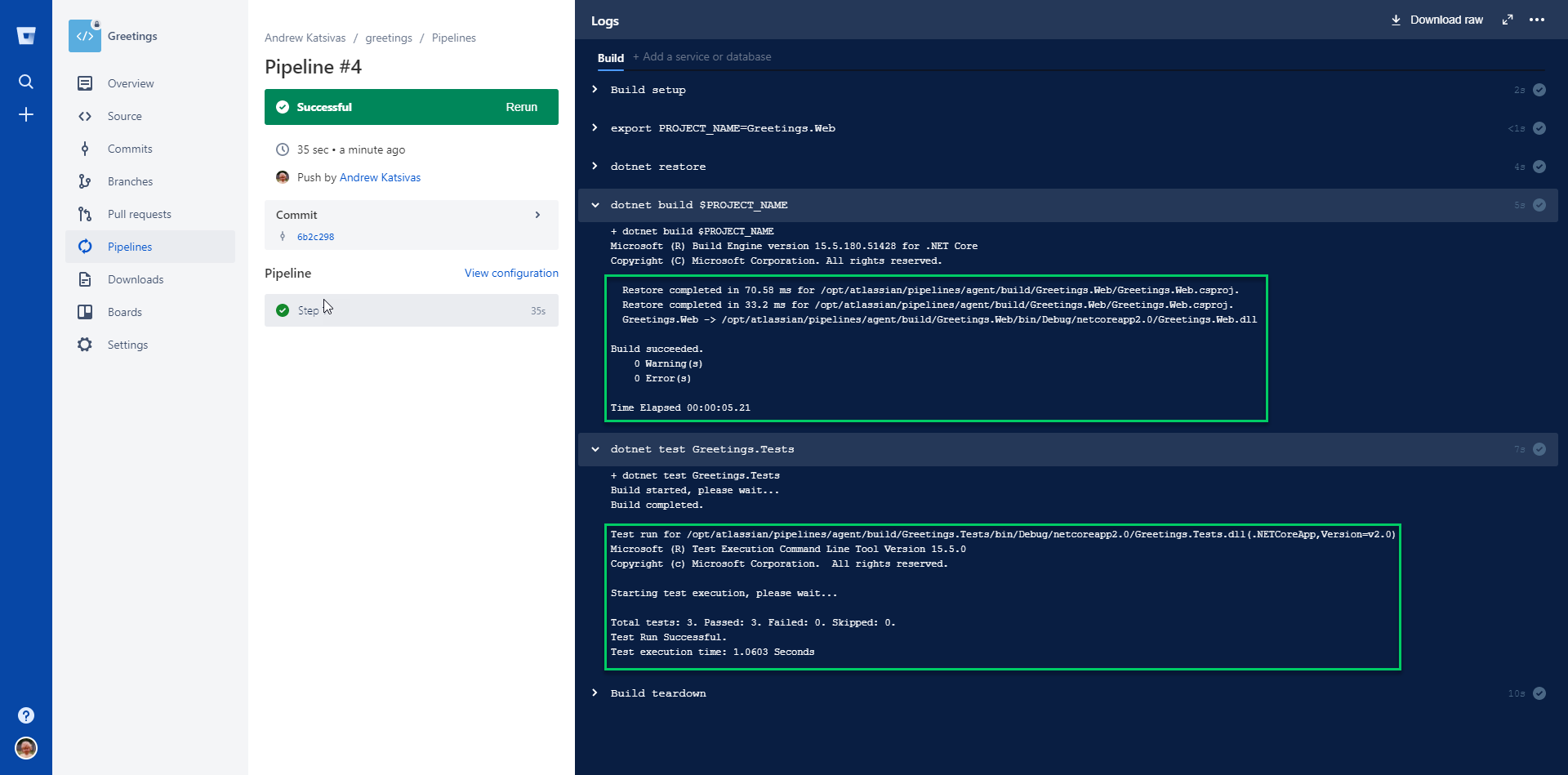Rerun Pipeline #4
Image resolution: width=1568 pixels, height=775 pixels.
(x=522, y=107)
